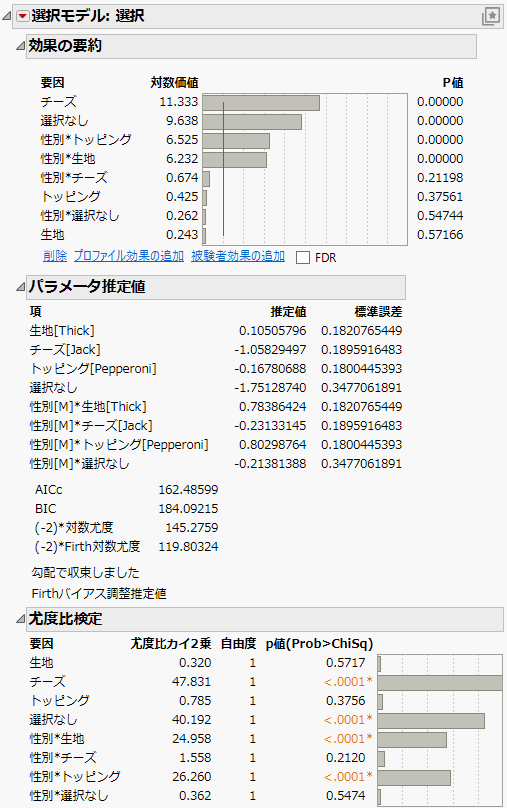Click p-value 0.5474 in 尤度比検定
The image size is (507, 808).
click(x=346, y=796)
